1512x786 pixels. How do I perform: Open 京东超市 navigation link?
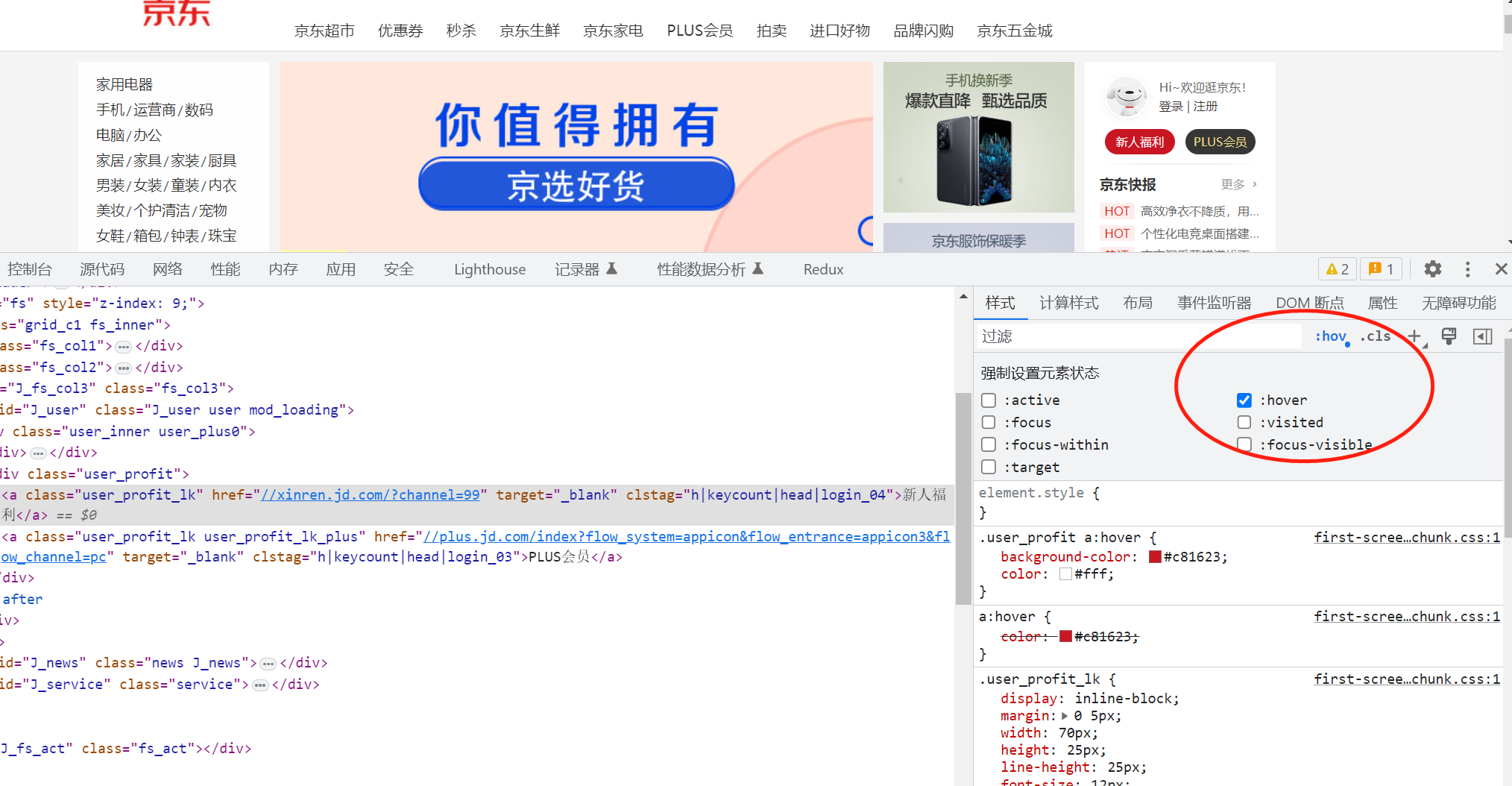[x=324, y=31]
